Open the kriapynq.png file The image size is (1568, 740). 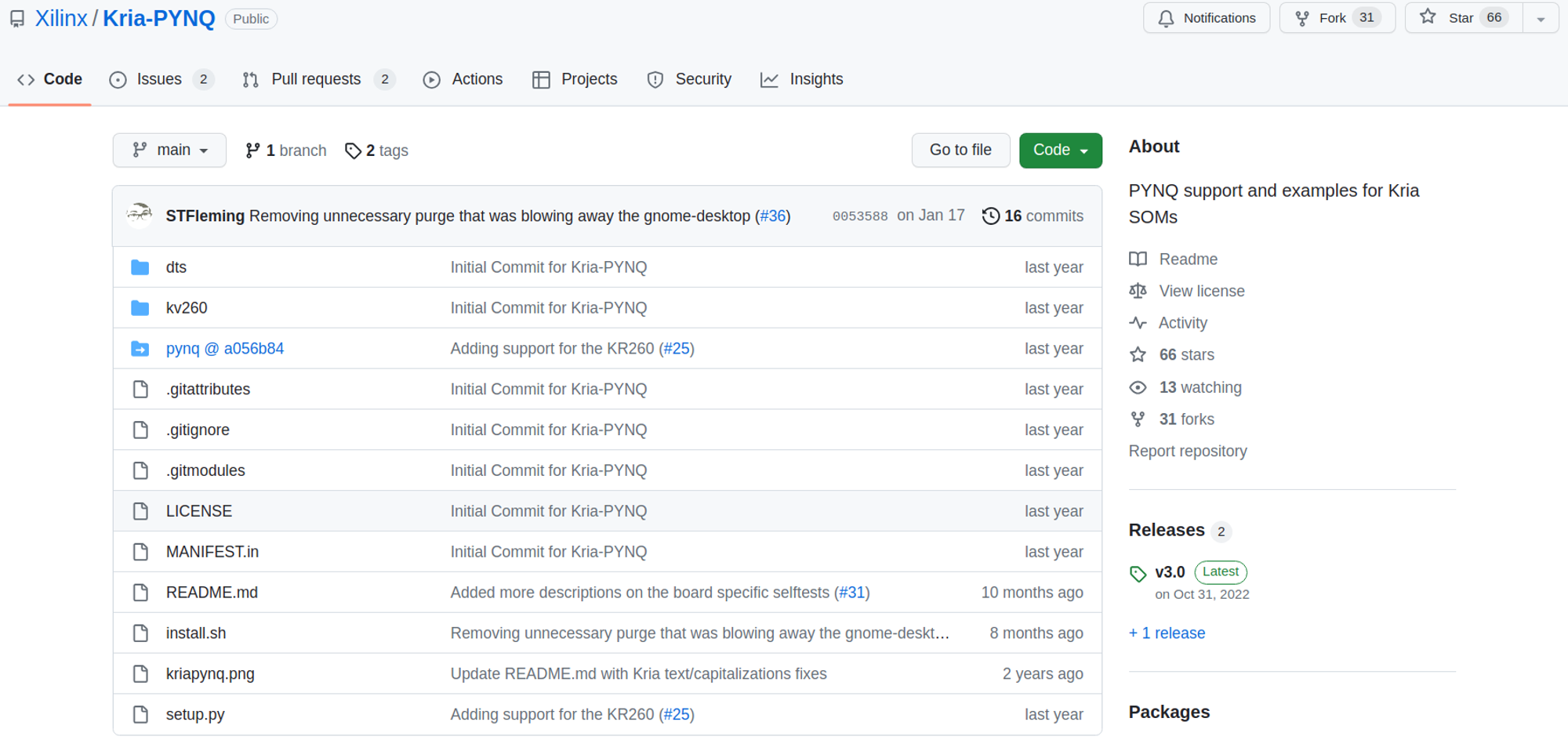click(210, 674)
